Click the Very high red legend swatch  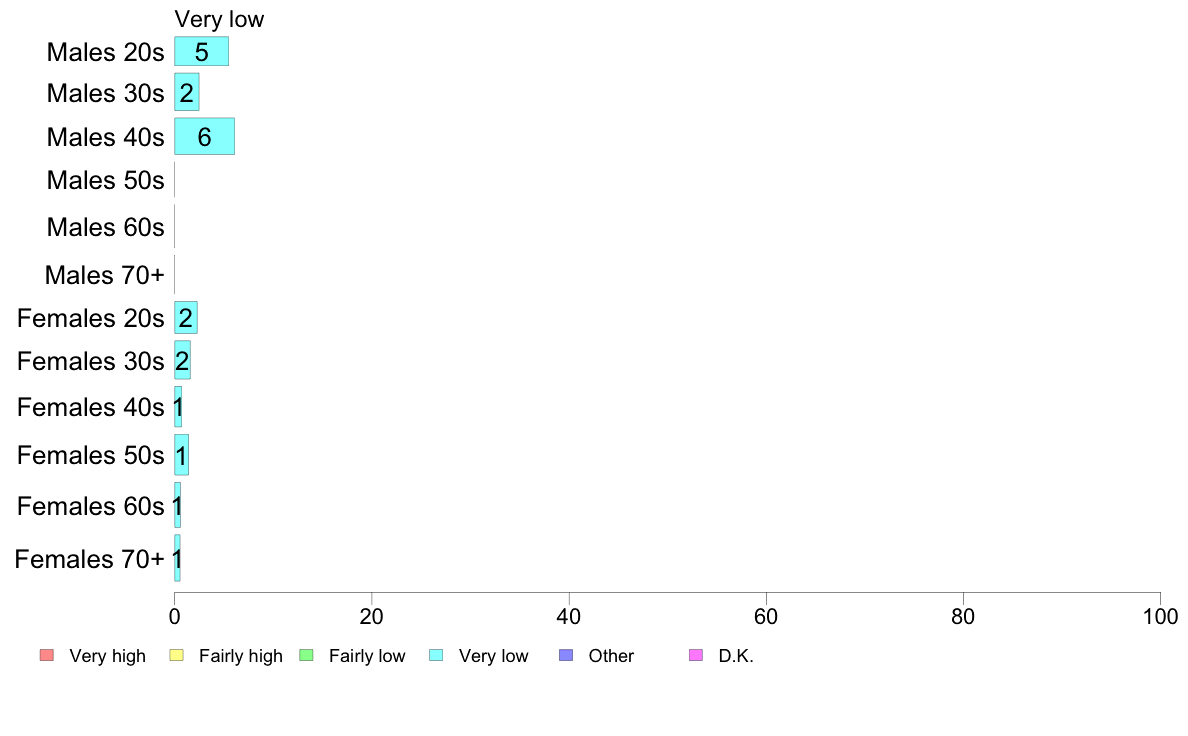47,655
